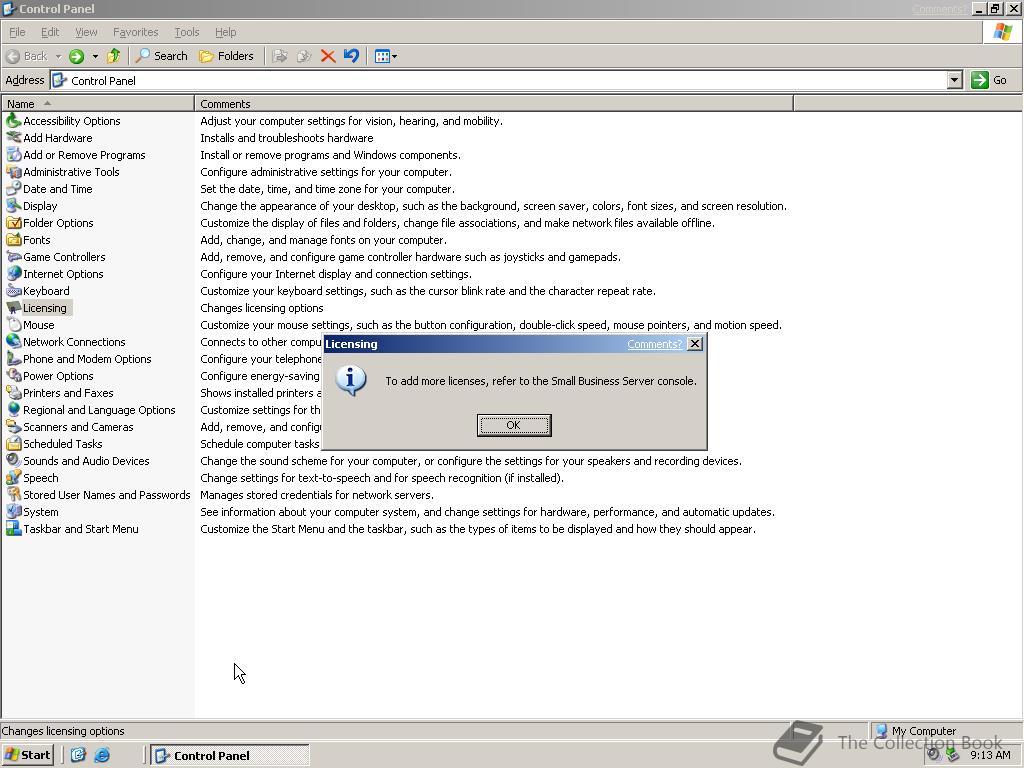This screenshot has height=768, width=1024.
Task: Click the Phone and Modem Options icon
Action: (13, 359)
